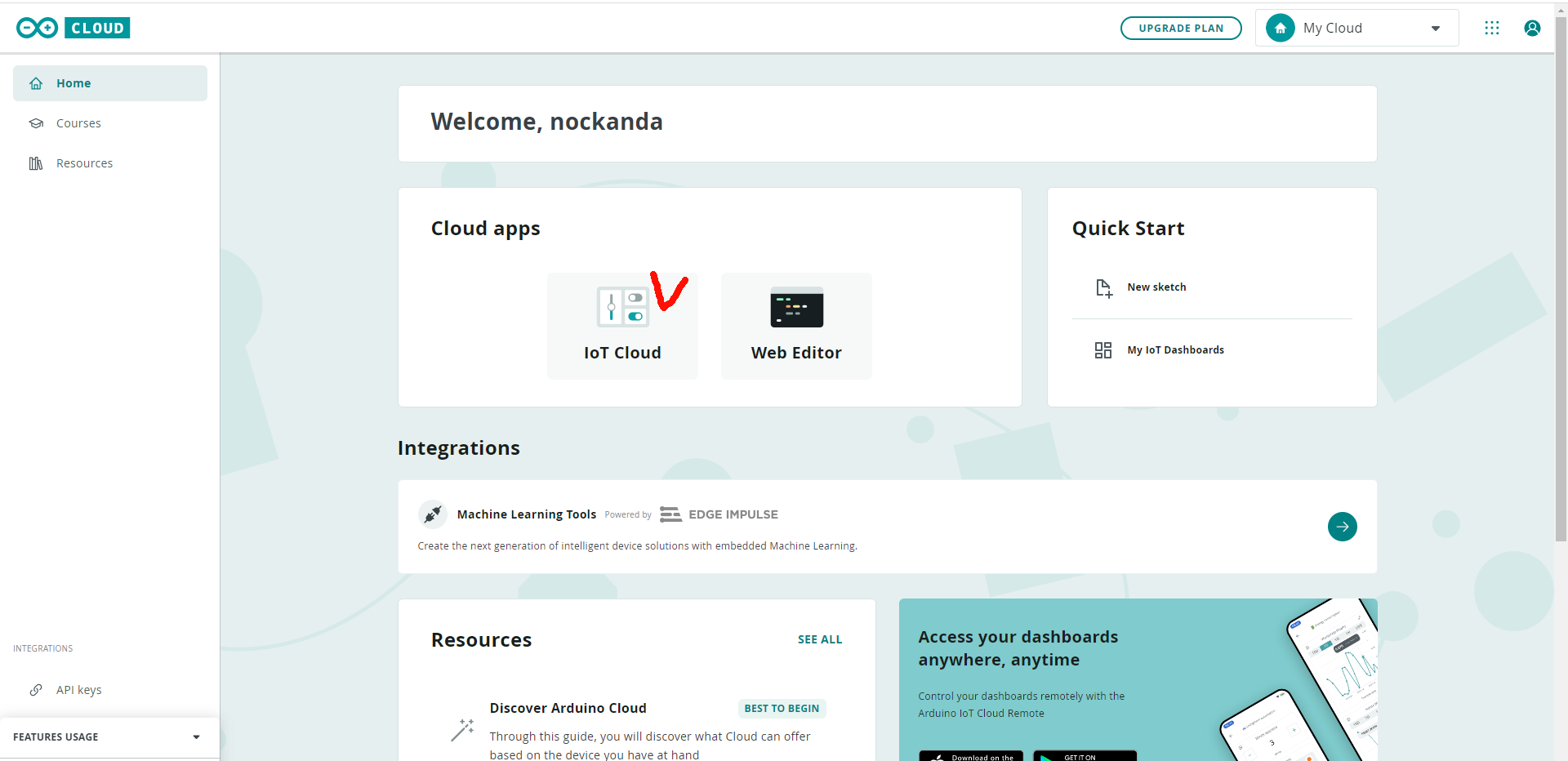Screen dimensions: 1568x761
Task: Select the Machine Learning Tools title
Action: (527, 514)
